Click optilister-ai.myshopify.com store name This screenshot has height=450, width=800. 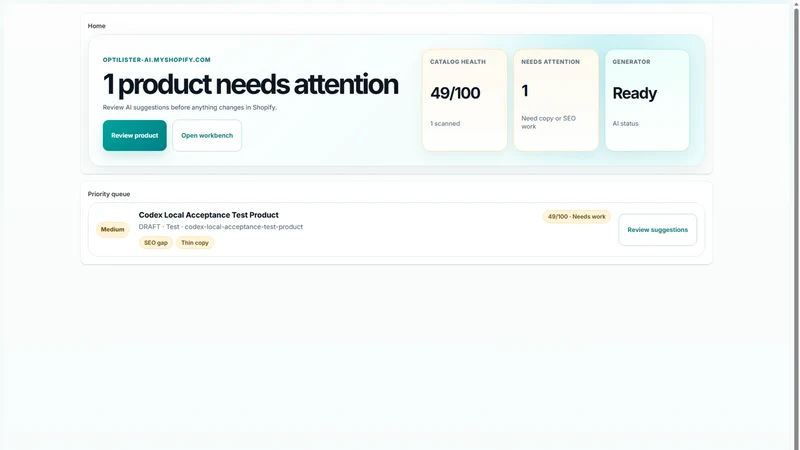157,60
